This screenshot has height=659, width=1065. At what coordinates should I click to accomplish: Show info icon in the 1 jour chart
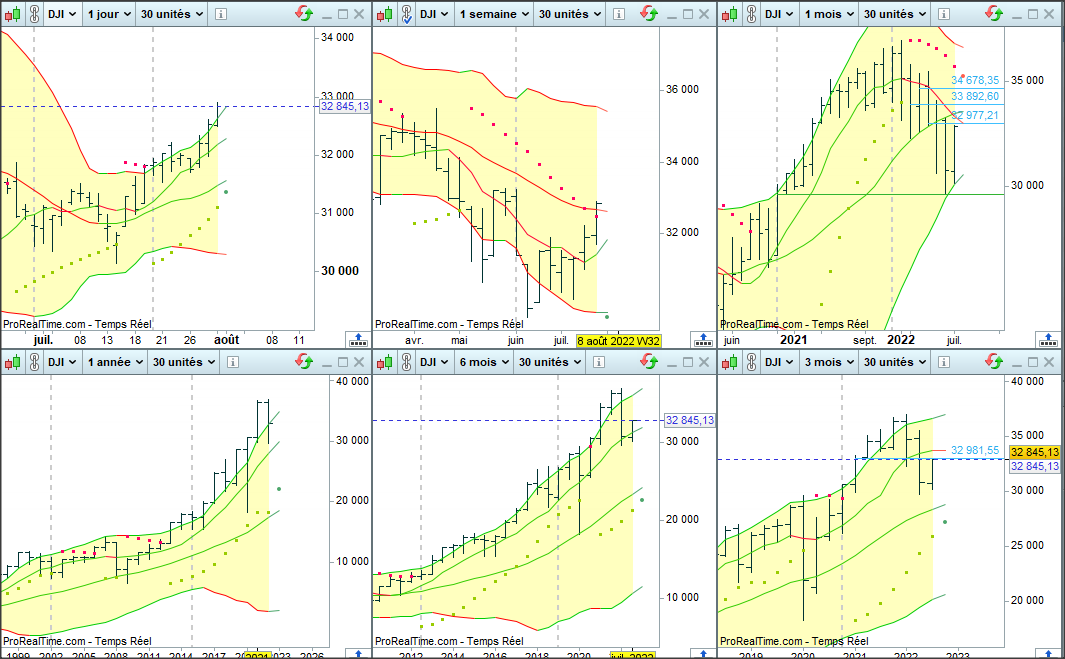221,14
